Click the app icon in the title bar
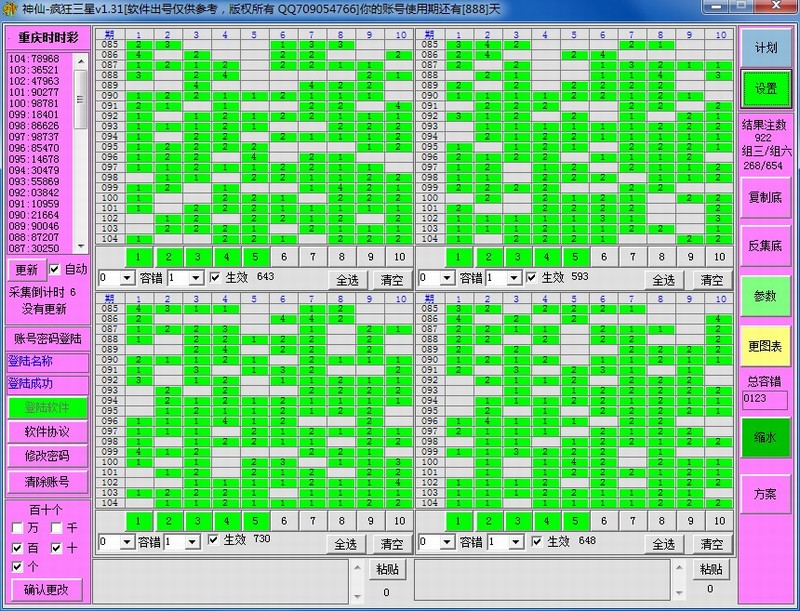 9,9
